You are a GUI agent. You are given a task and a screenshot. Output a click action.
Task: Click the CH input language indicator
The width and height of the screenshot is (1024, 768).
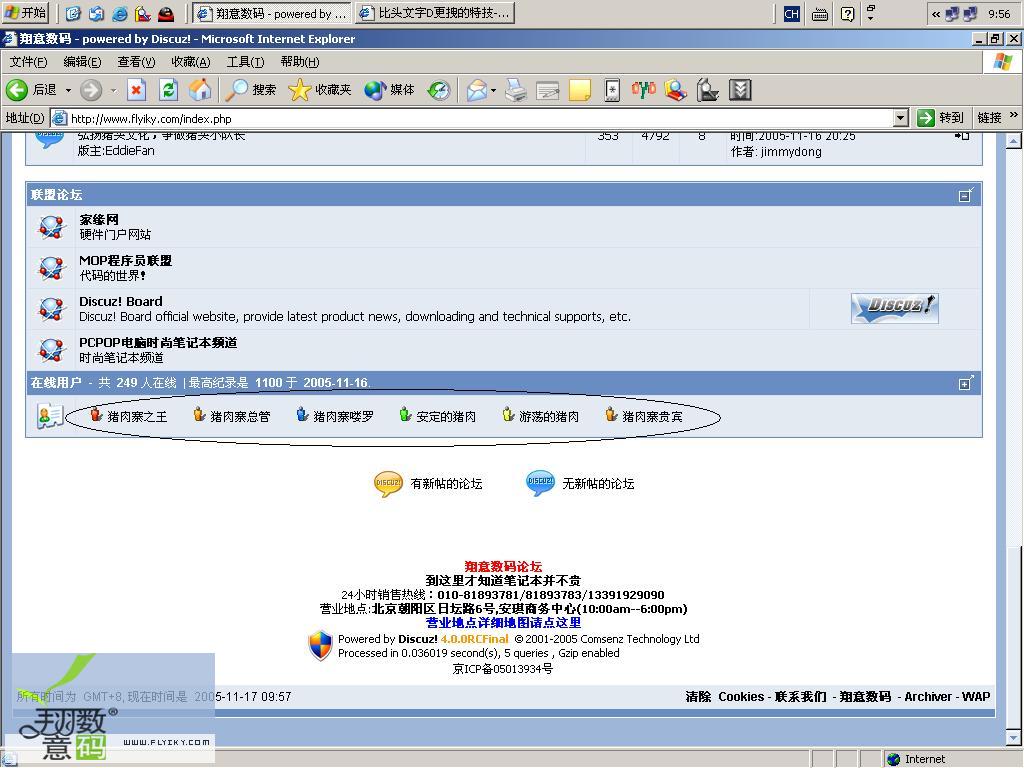click(792, 14)
